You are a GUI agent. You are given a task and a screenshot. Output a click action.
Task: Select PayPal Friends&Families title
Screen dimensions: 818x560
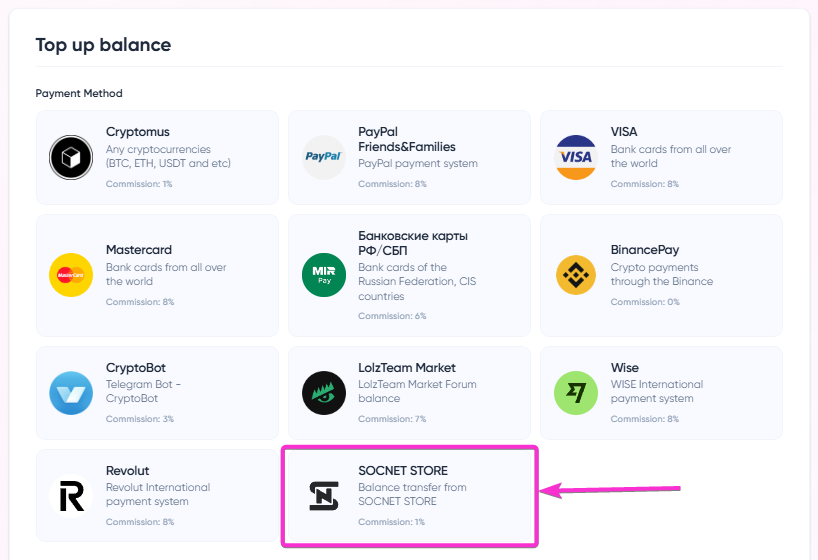[x=406, y=139]
